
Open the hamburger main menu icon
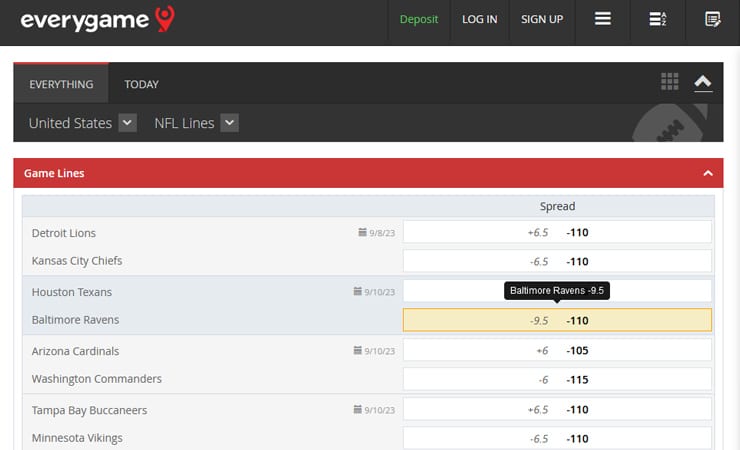(x=603, y=19)
